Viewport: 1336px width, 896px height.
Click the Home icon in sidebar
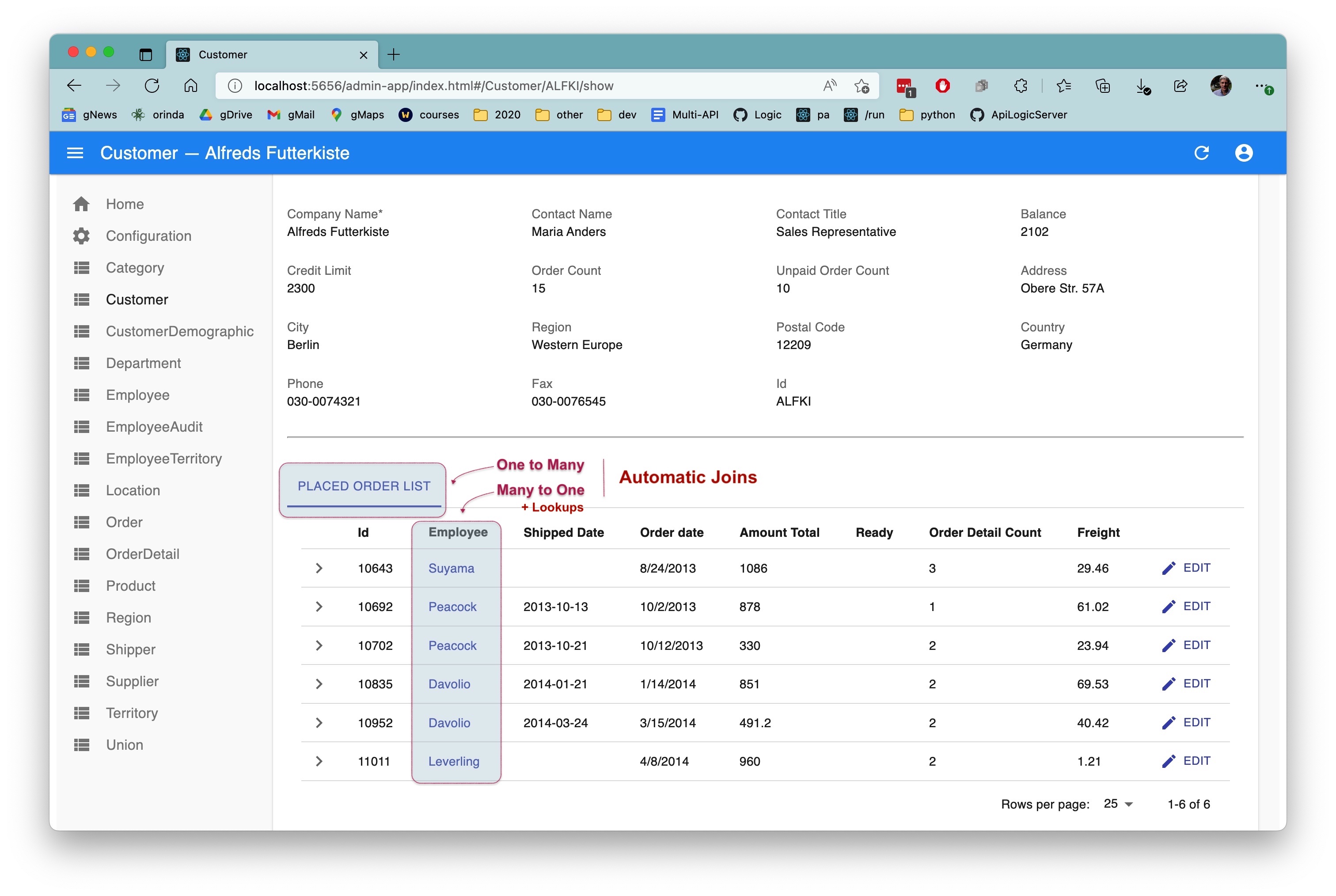point(81,204)
